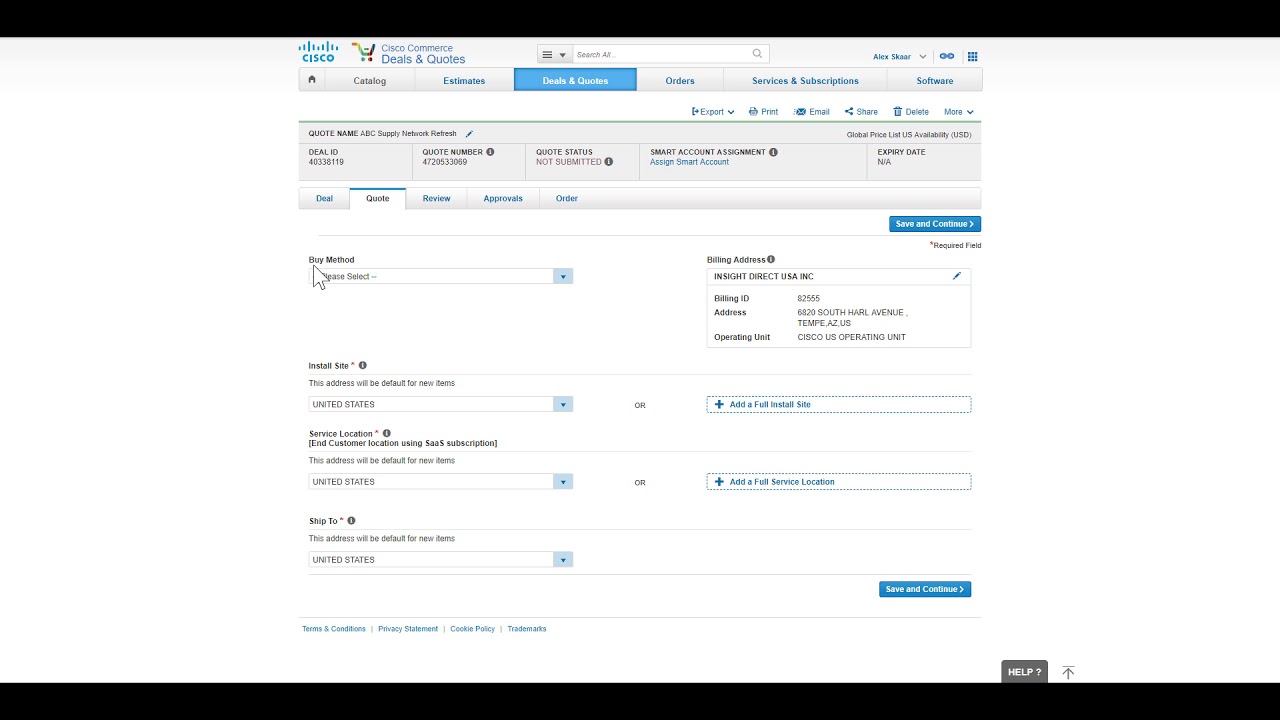Show info for Quote Number

[490, 152]
